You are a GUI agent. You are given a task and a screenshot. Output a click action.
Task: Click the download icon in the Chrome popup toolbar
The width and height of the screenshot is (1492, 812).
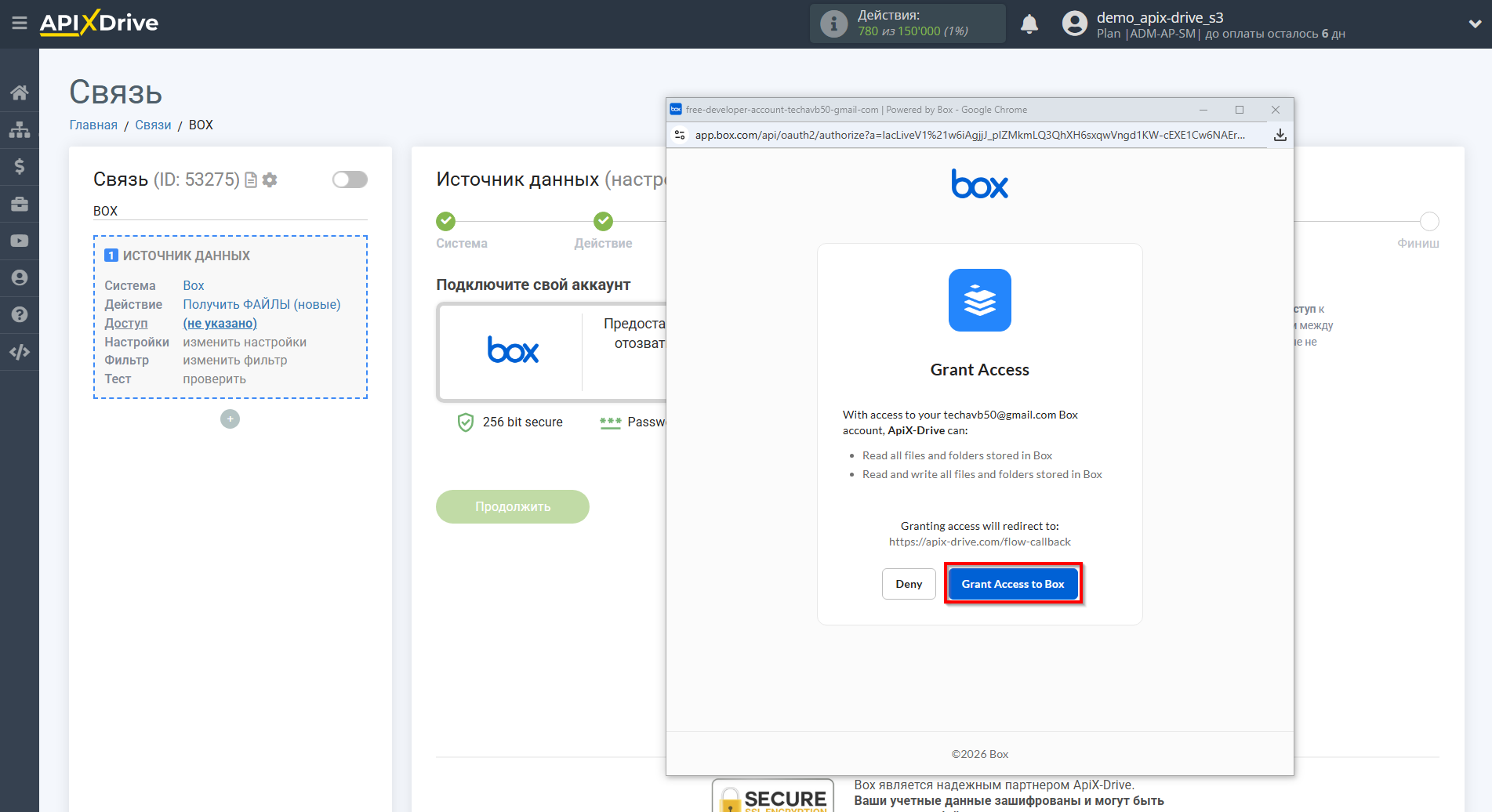(1280, 135)
